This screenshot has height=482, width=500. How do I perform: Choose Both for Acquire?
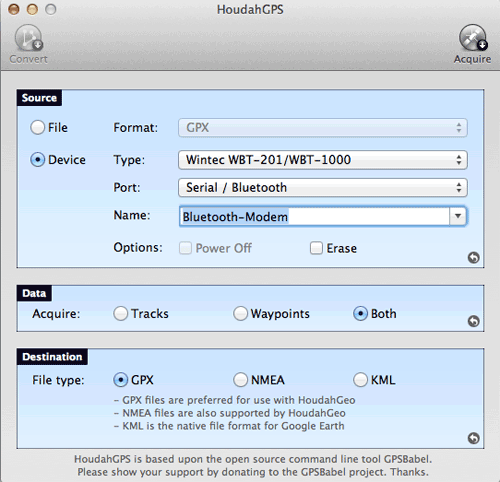(x=360, y=314)
